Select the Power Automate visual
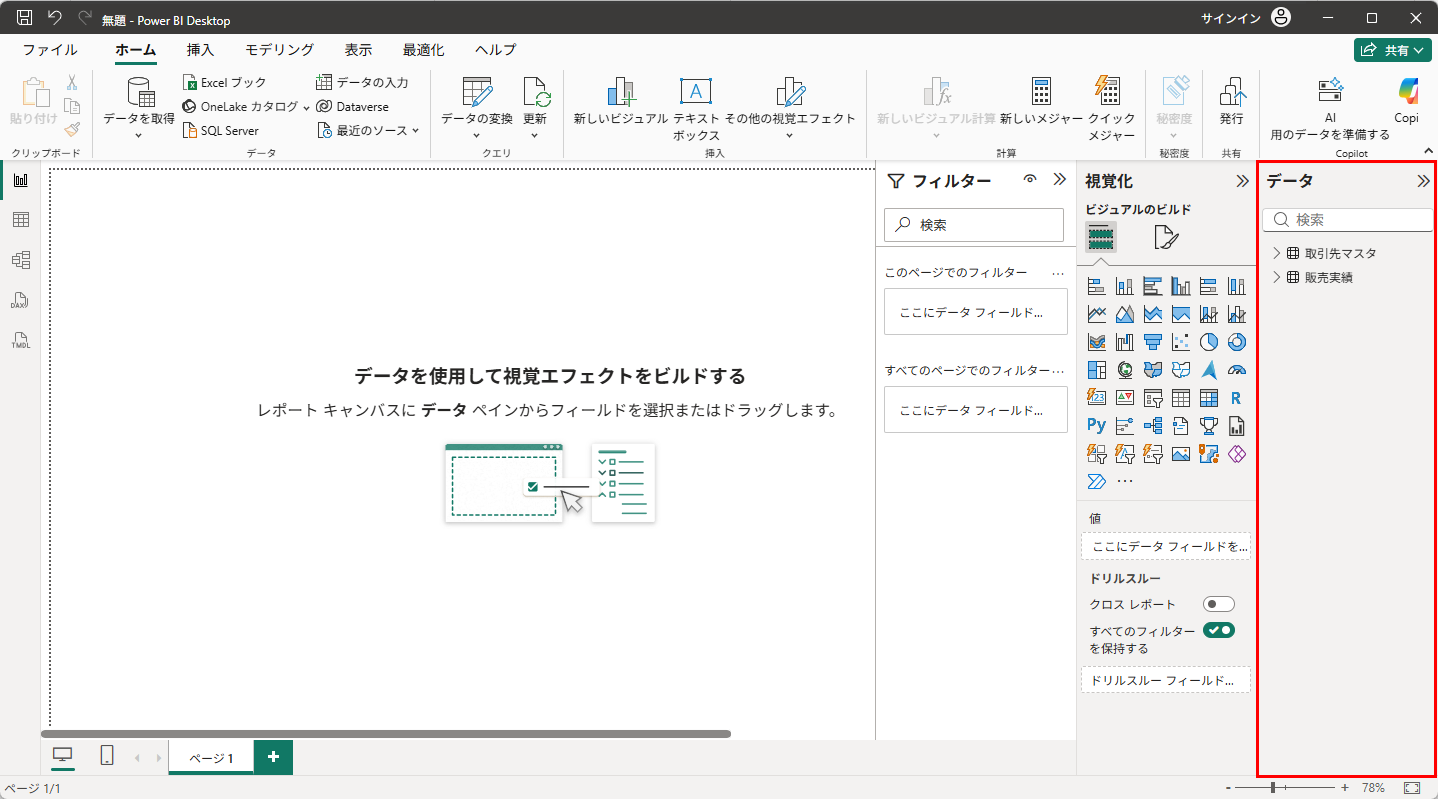Viewport: 1438px width, 799px height. point(1097,481)
